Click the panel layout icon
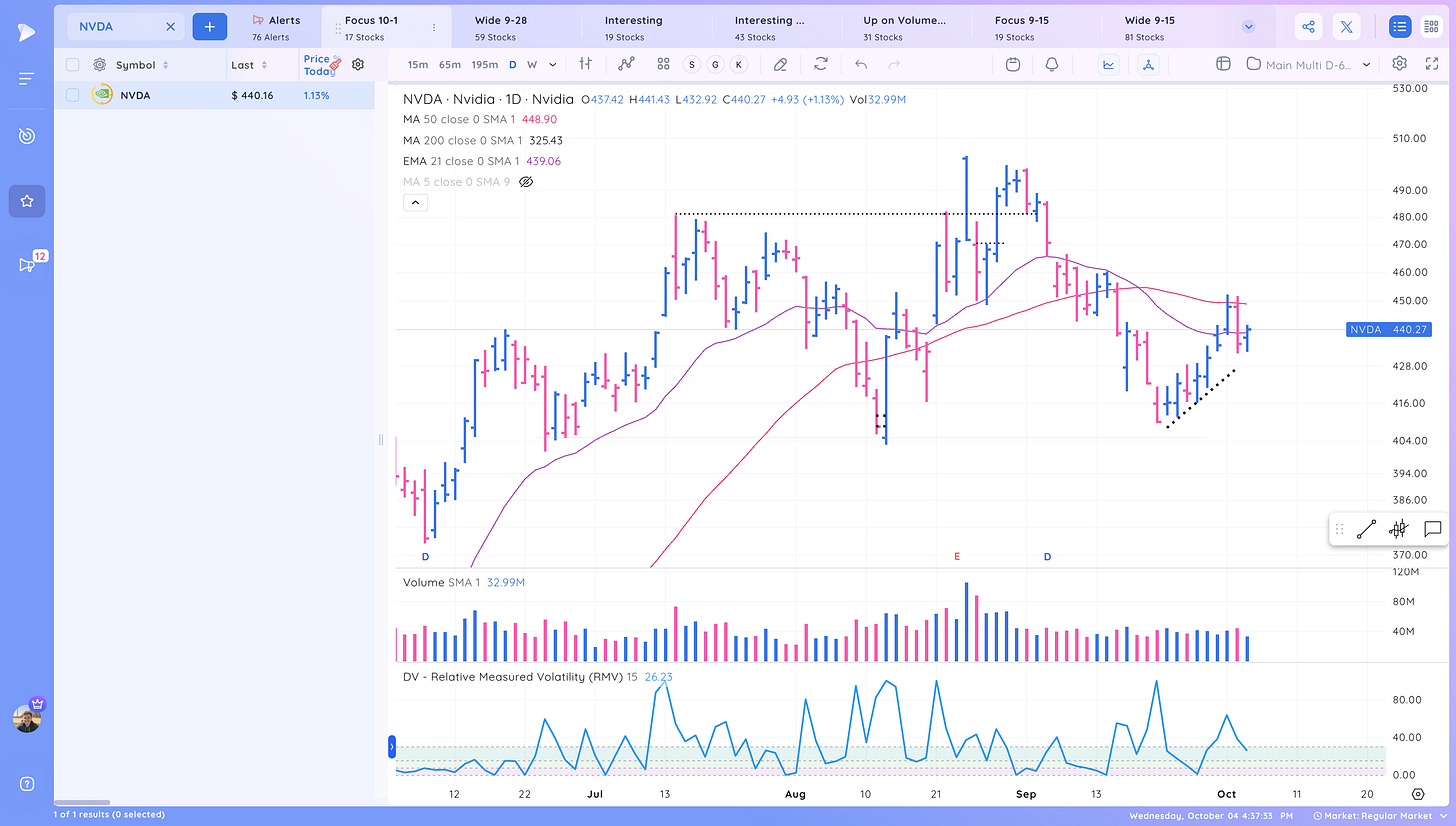1456x826 pixels. 1222,64
